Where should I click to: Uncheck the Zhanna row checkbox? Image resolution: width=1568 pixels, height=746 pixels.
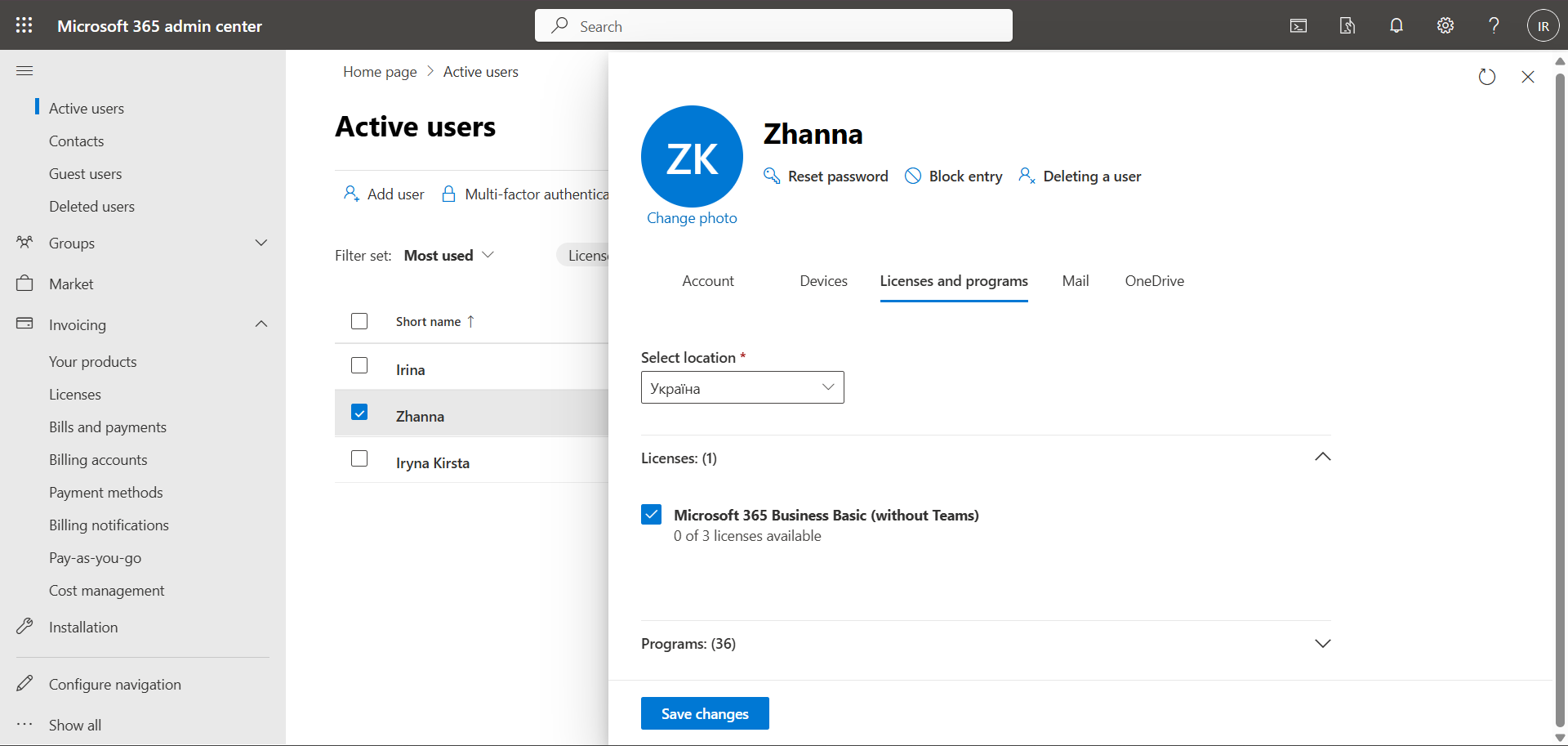[x=359, y=412]
